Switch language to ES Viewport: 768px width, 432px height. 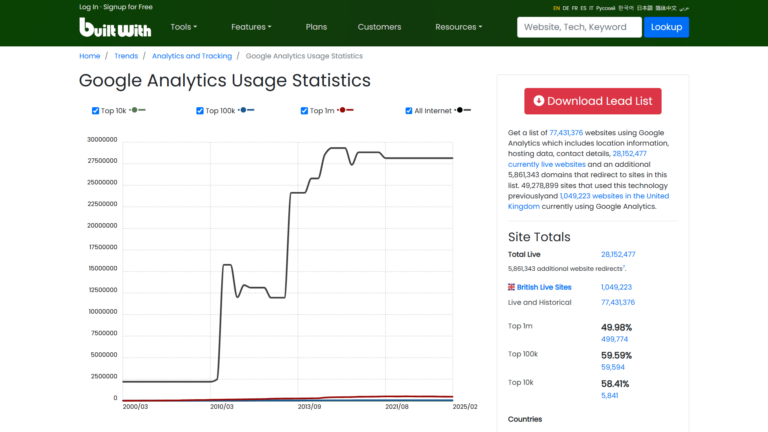click(x=583, y=8)
